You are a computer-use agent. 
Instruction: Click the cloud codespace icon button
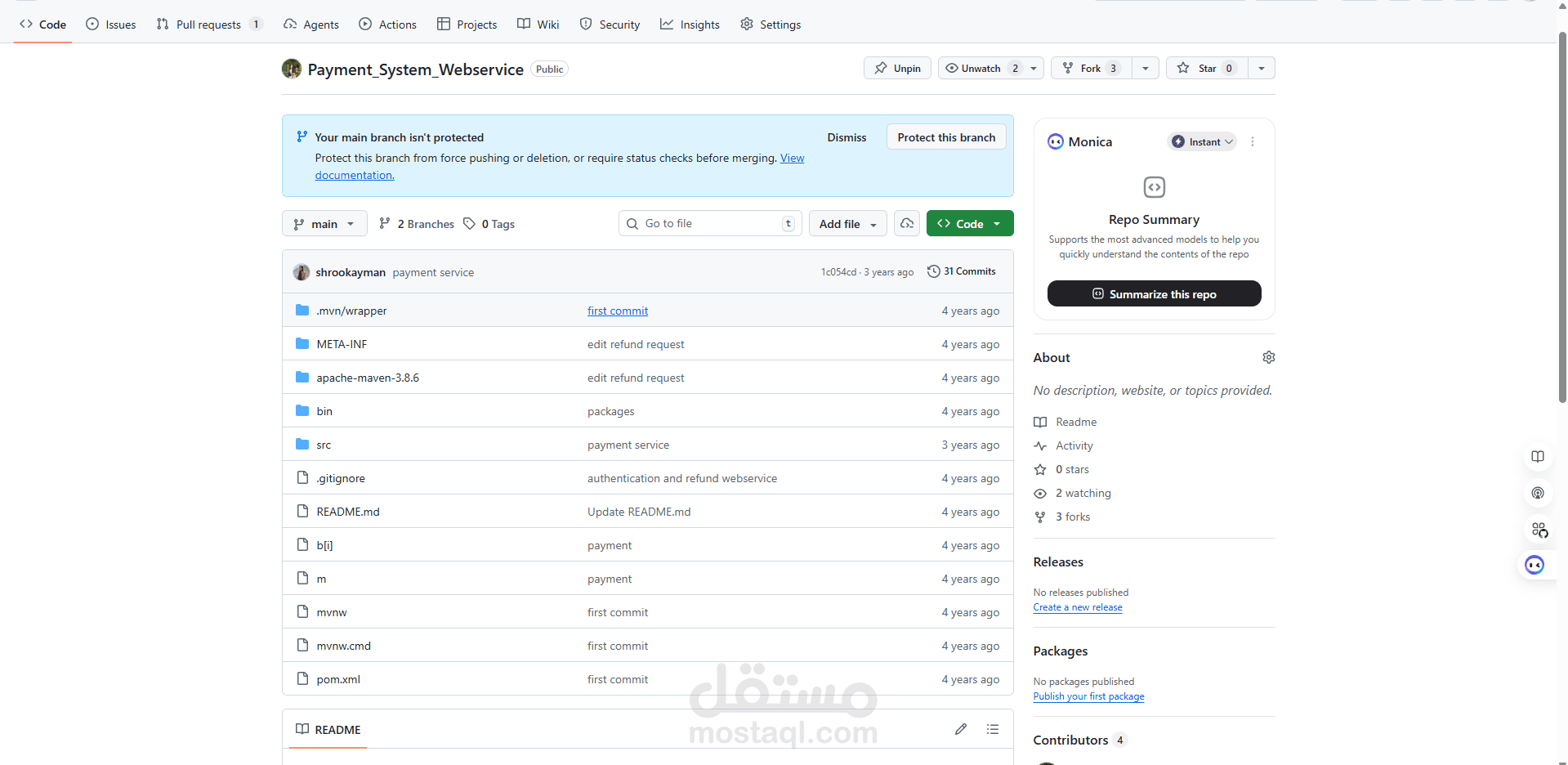point(907,223)
